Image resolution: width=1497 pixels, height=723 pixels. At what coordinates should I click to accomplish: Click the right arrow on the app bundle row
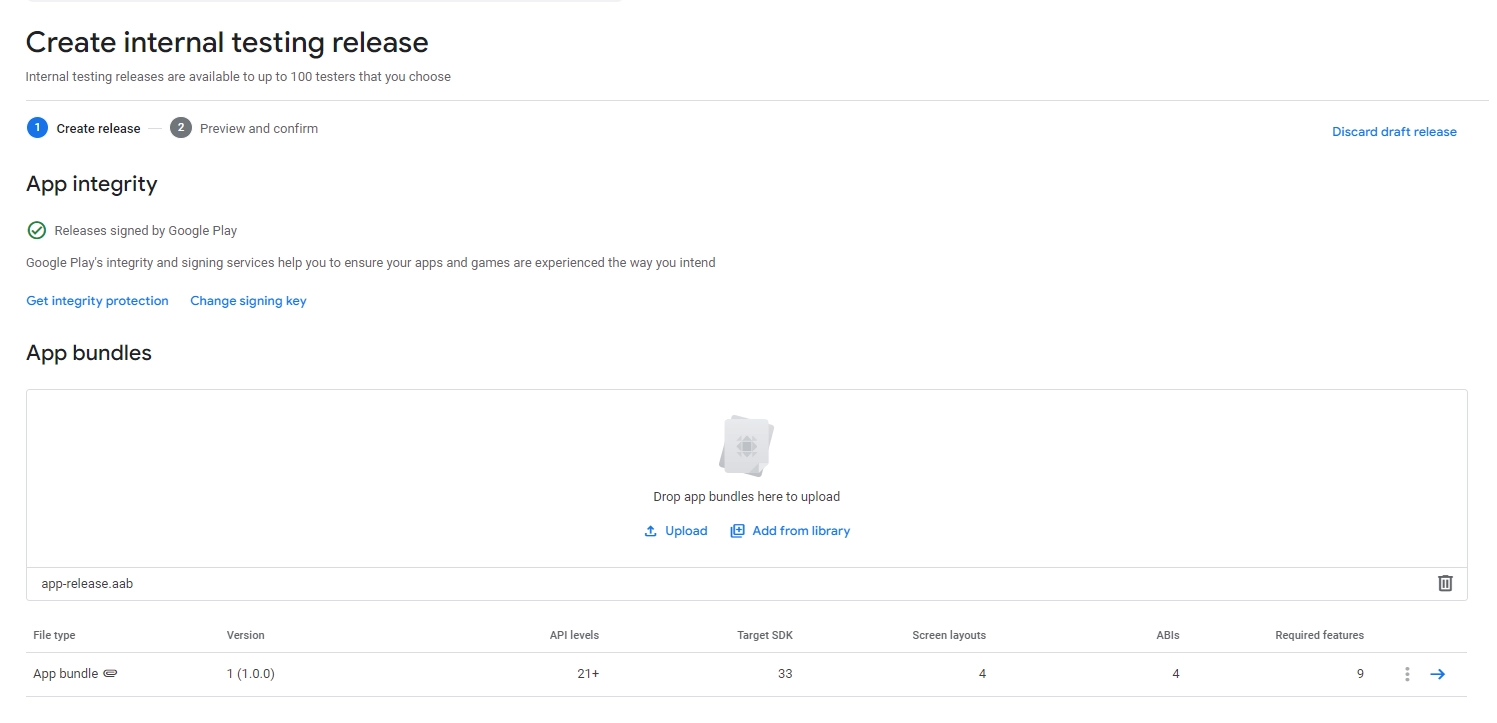1438,673
